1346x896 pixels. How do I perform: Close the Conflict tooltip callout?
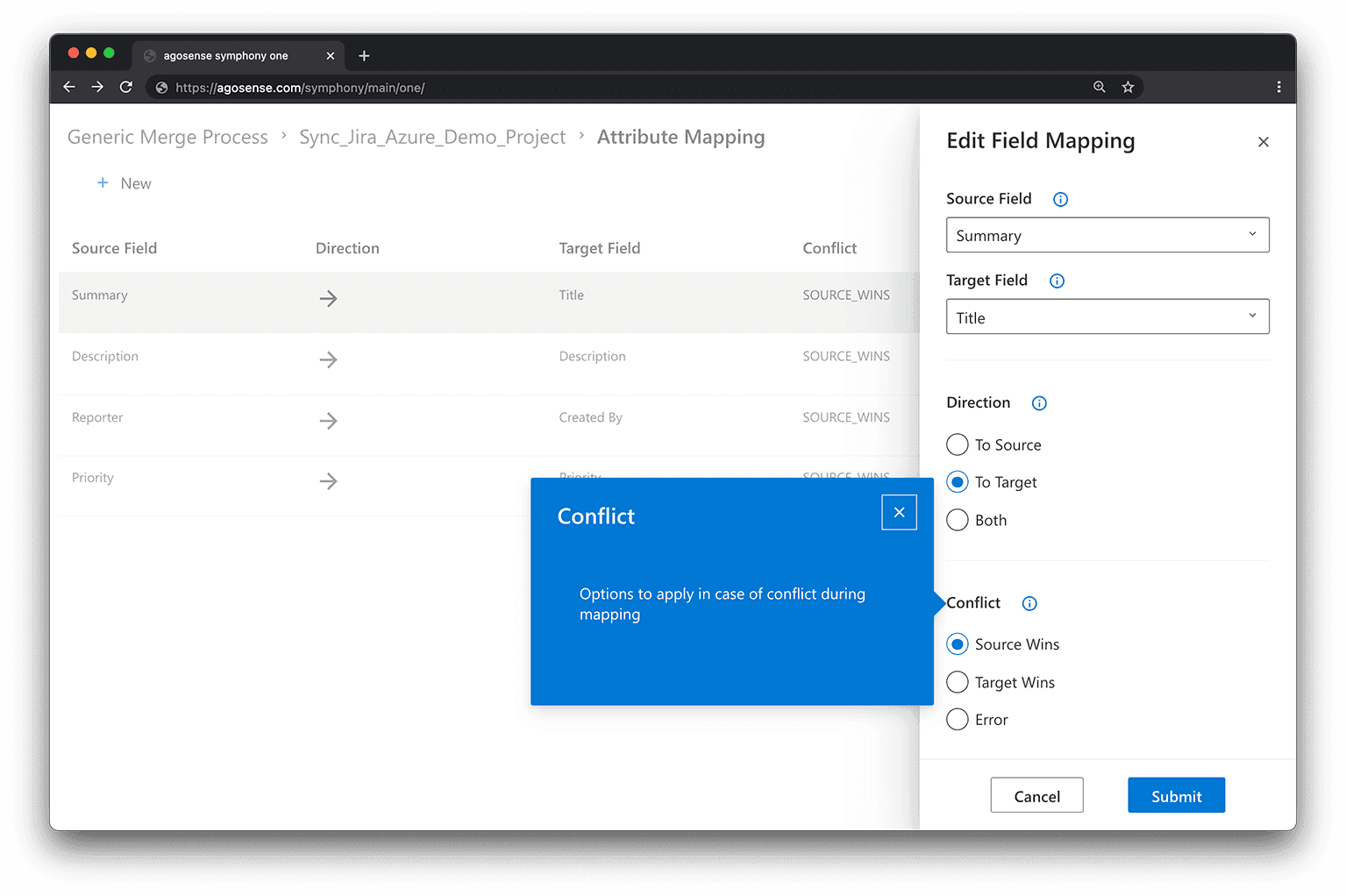coord(899,513)
